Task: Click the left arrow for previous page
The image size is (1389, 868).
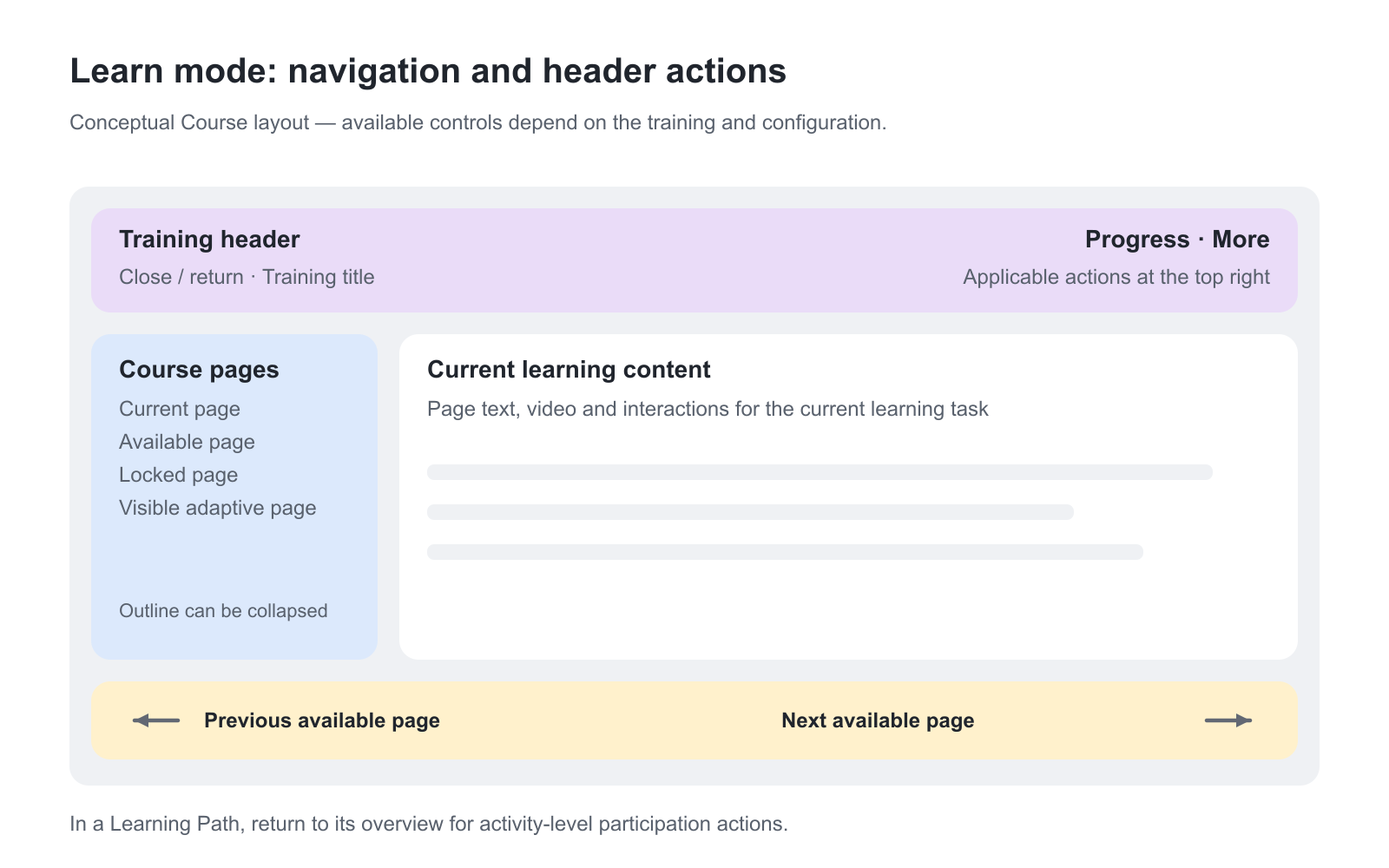Action: click(156, 720)
